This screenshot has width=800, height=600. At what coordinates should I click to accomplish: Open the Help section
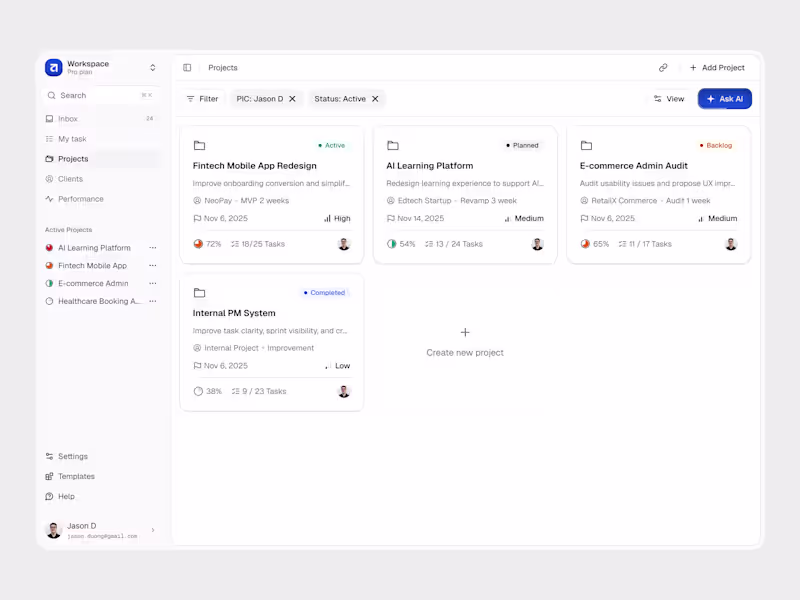tap(66, 496)
